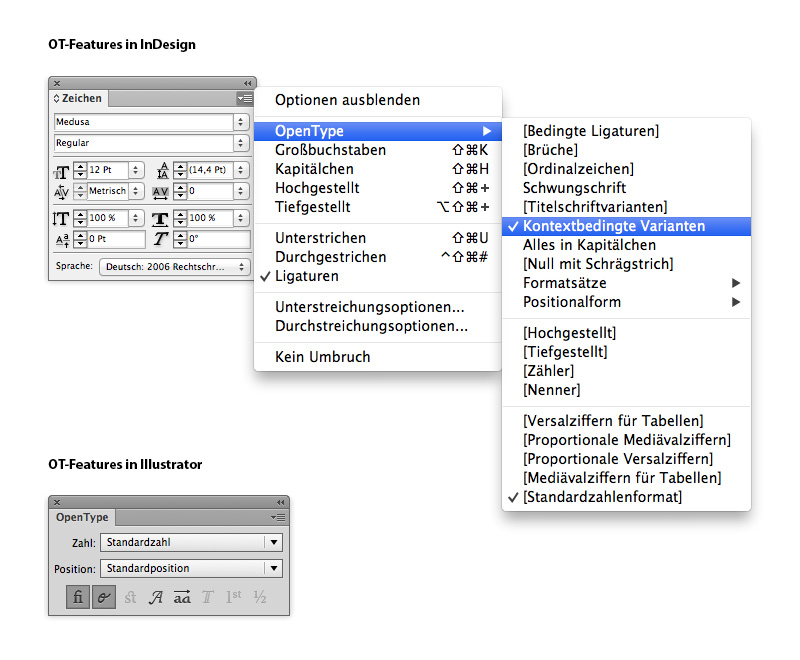Toggle standard ligatures icon in OpenType panel
This screenshot has width=800, height=660.
tap(78, 597)
